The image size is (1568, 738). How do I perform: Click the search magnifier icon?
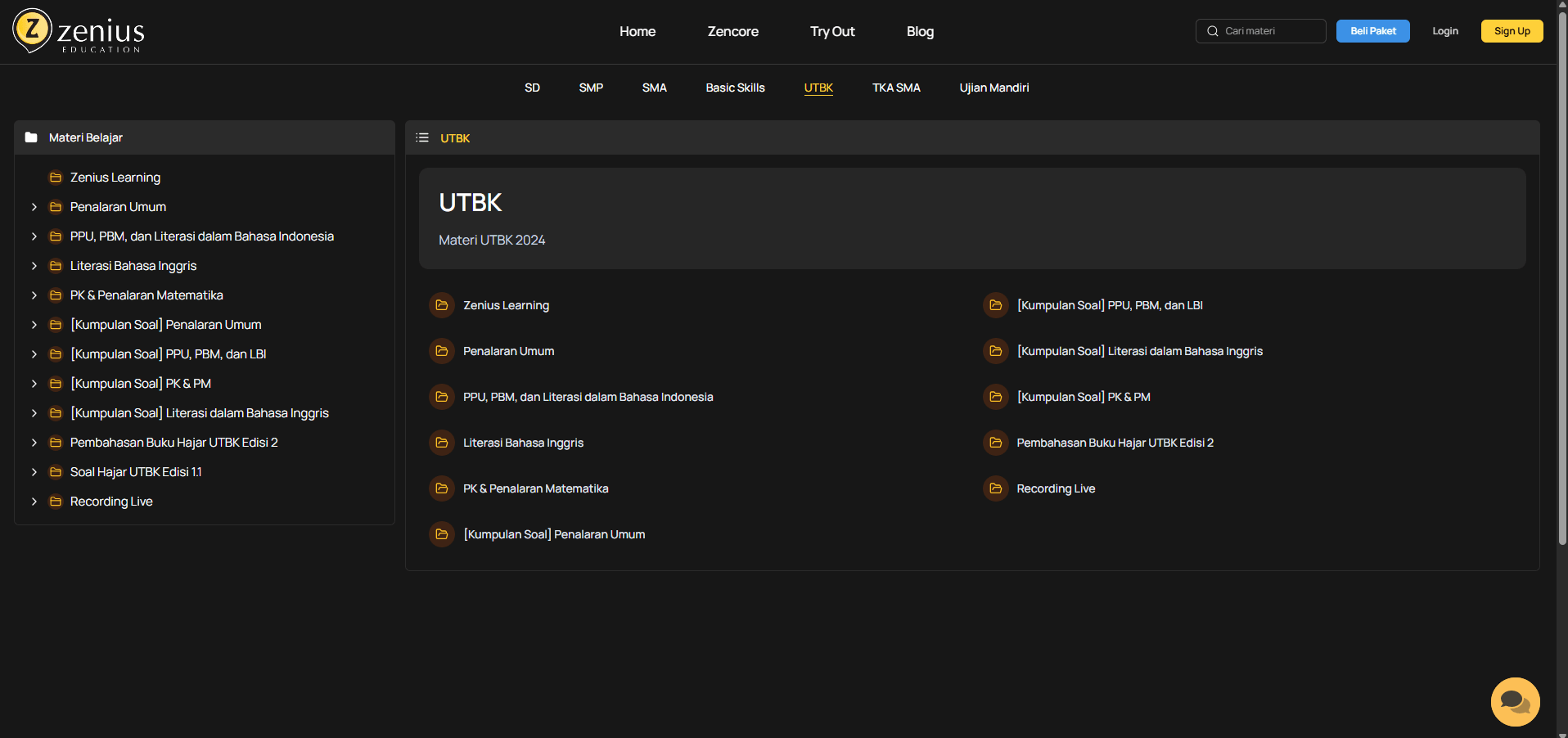[x=1212, y=31]
